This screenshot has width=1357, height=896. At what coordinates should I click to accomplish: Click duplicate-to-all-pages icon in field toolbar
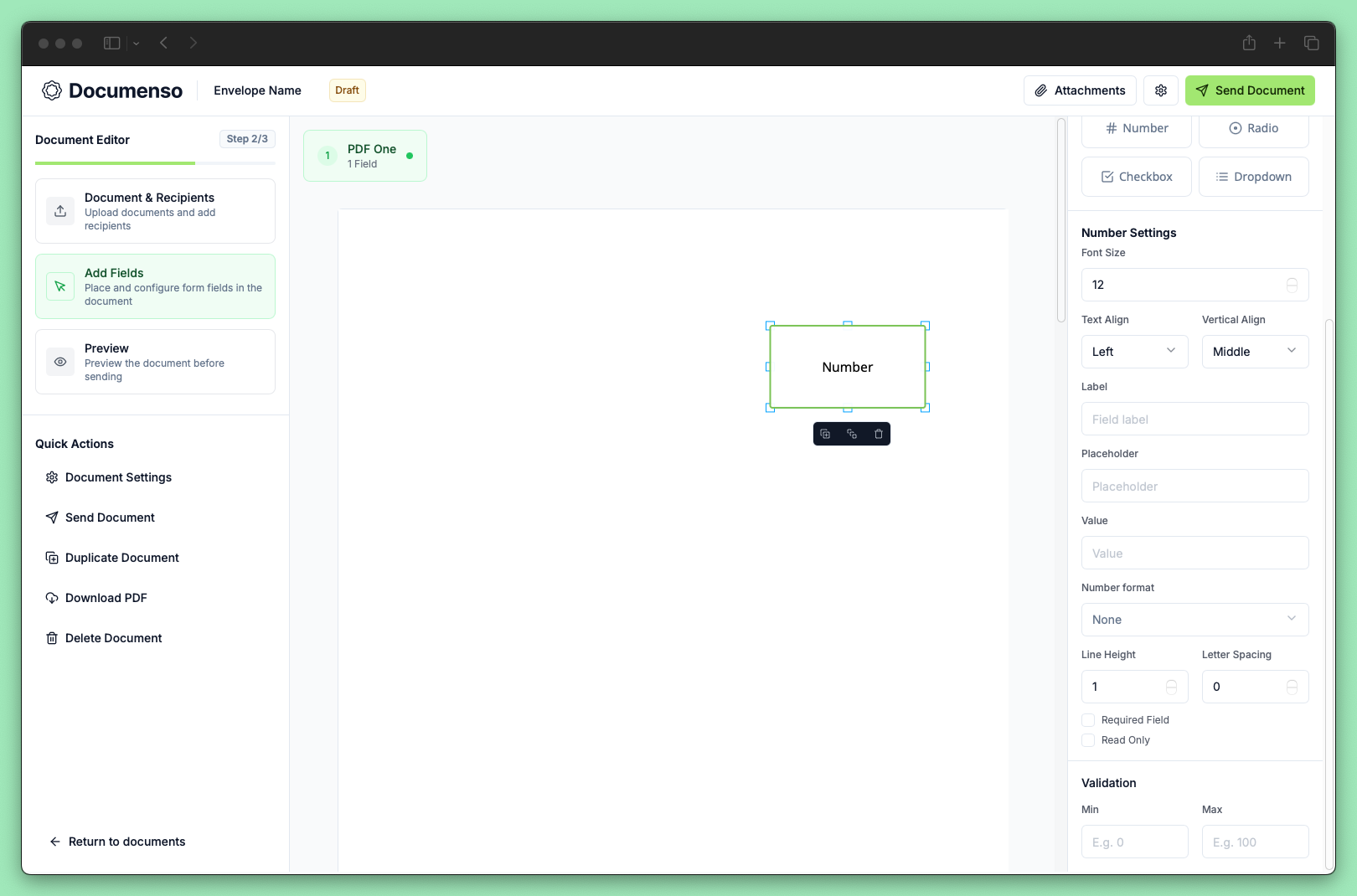coord(852,434)
